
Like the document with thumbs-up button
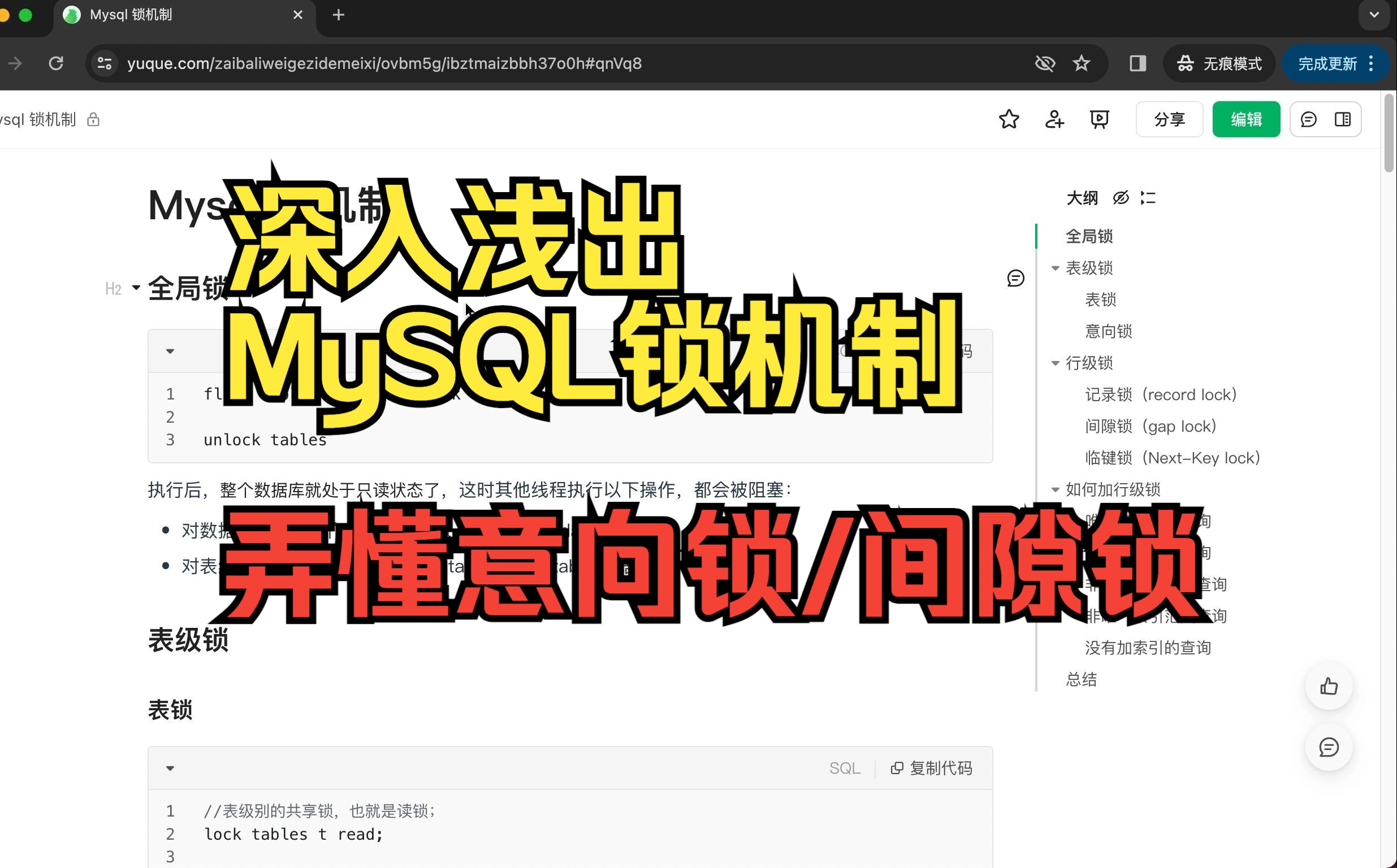[1329, 686]
